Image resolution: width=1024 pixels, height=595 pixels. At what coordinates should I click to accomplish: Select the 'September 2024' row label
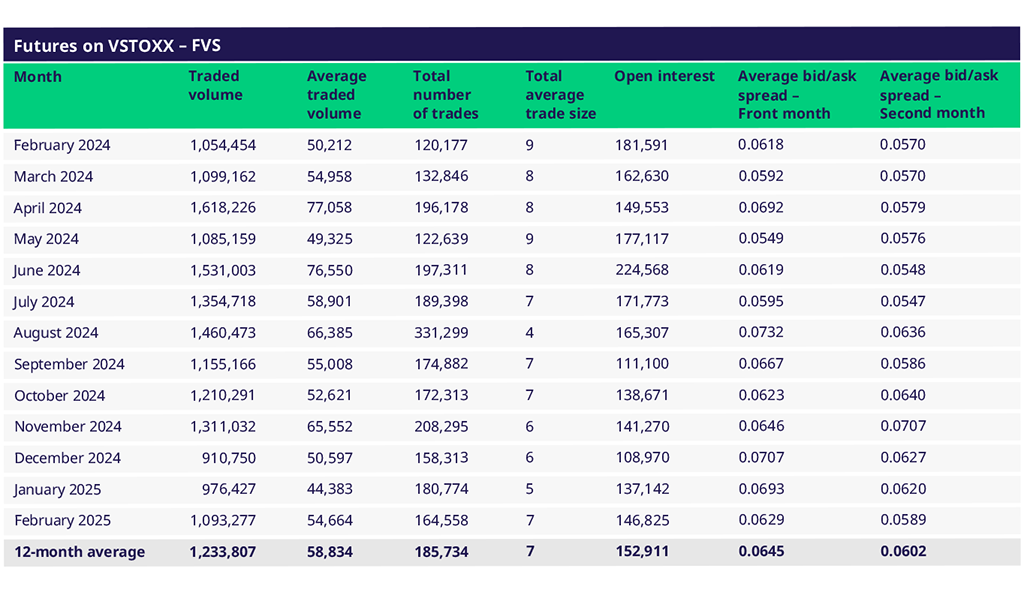pos(69,364)
